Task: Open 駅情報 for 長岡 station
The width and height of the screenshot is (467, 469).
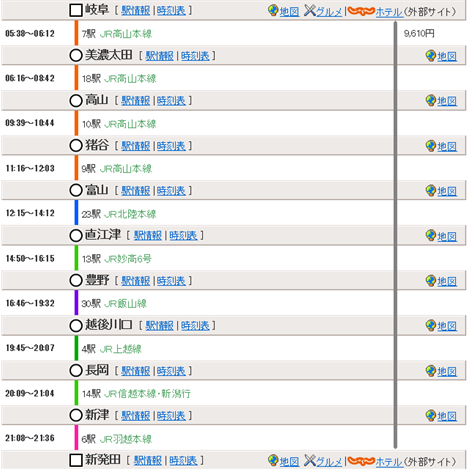Action: pos(136,371)
